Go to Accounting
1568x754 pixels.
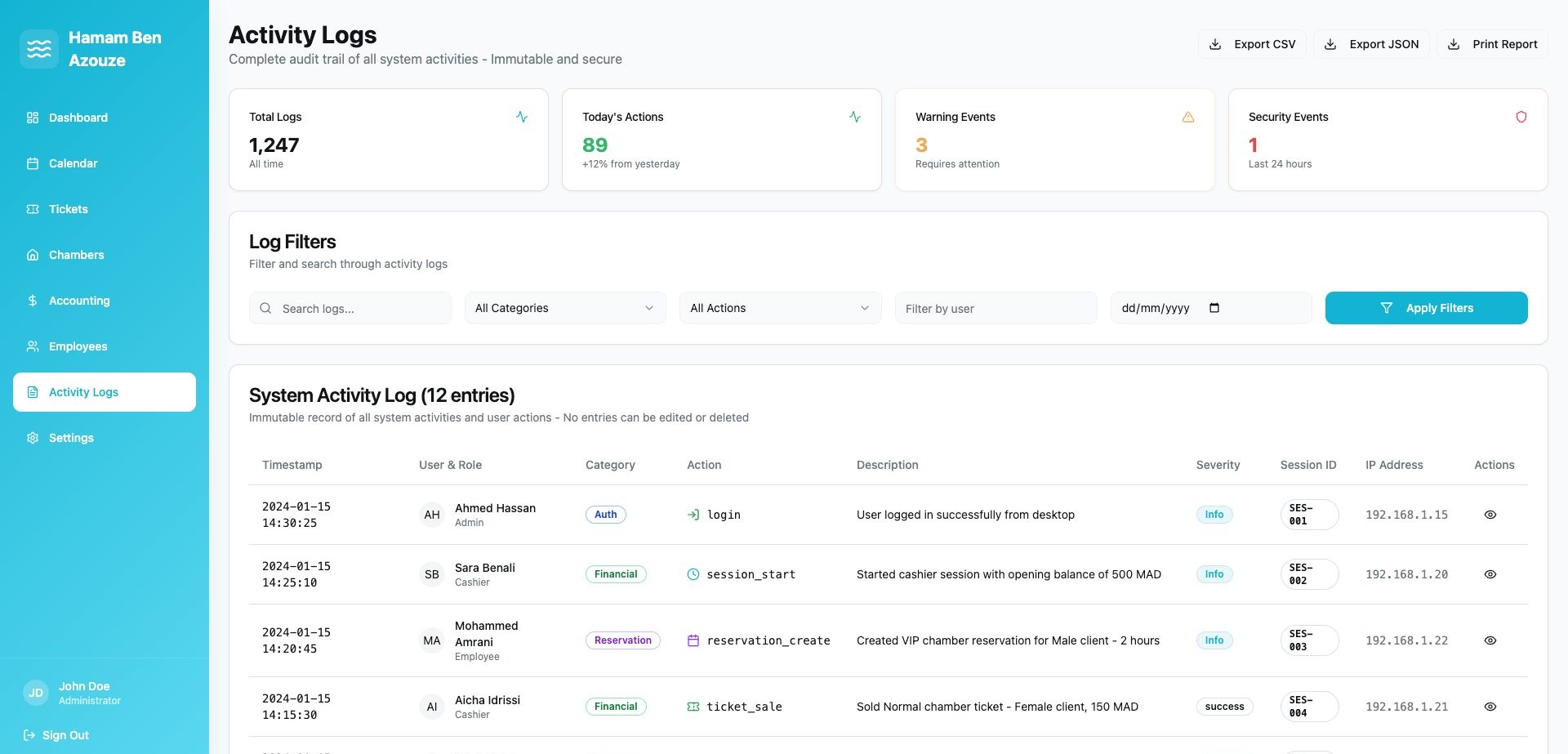coord(105,301)
